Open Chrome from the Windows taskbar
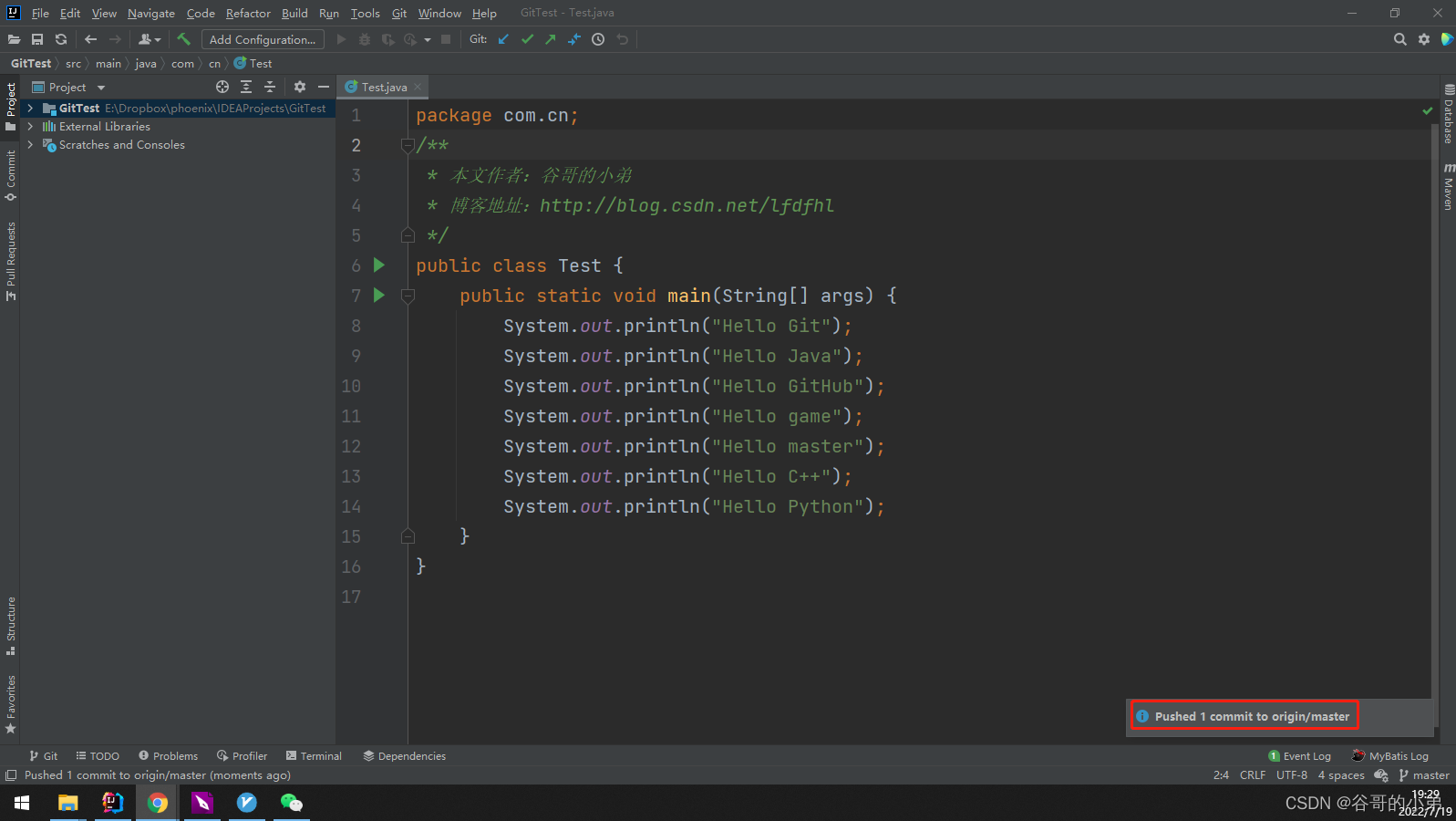 (x=158, y=803)
